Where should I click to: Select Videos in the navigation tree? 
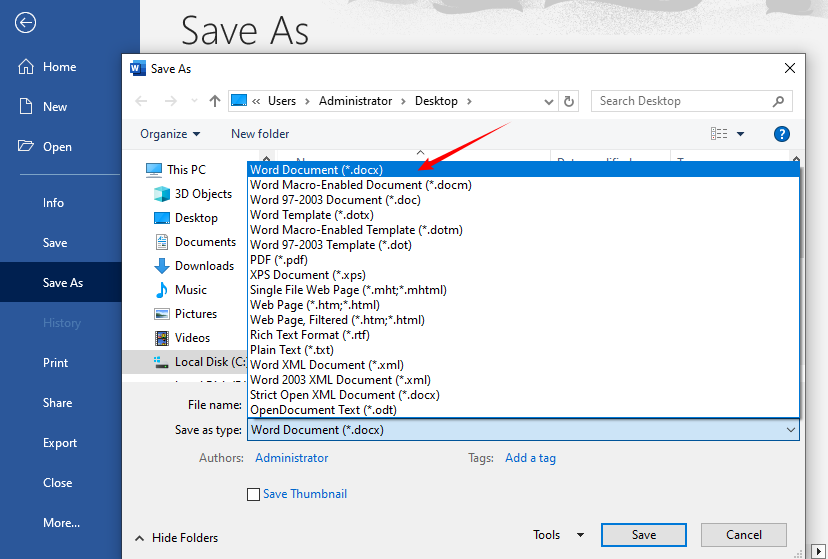(182, 338)
